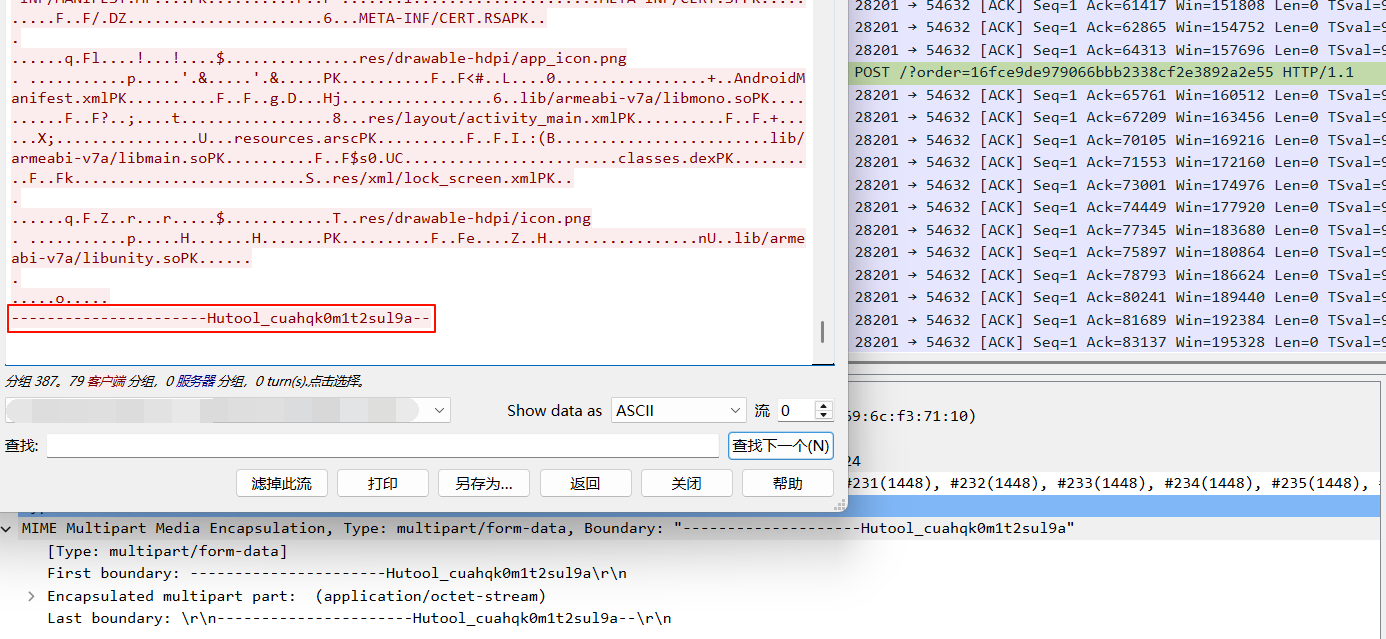Click the 滤掉此流 filter-out-stream button
The height and width of the screenshot is (639, 1386).
[x=282, y=483]
